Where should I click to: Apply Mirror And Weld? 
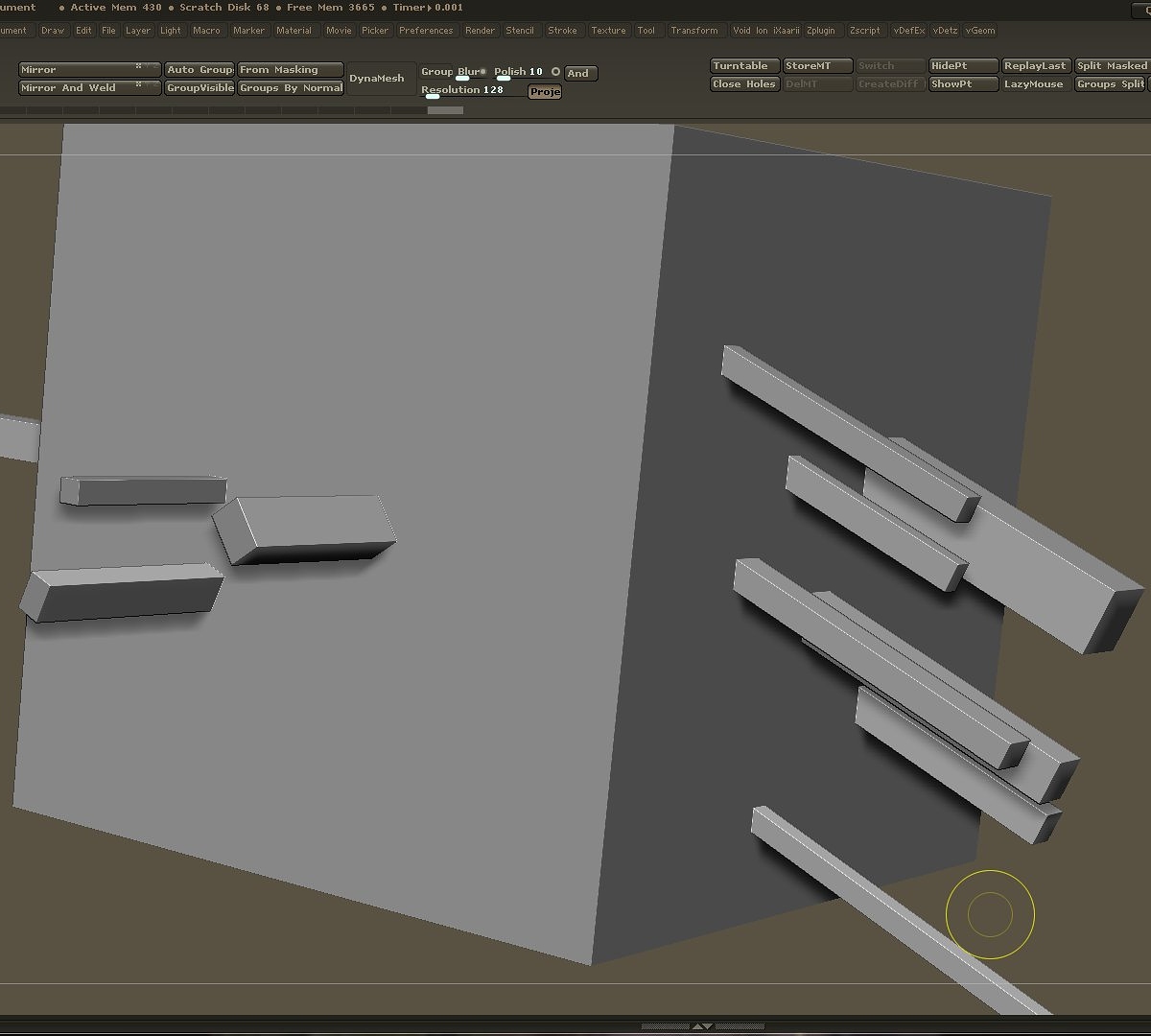pos(89,88)
